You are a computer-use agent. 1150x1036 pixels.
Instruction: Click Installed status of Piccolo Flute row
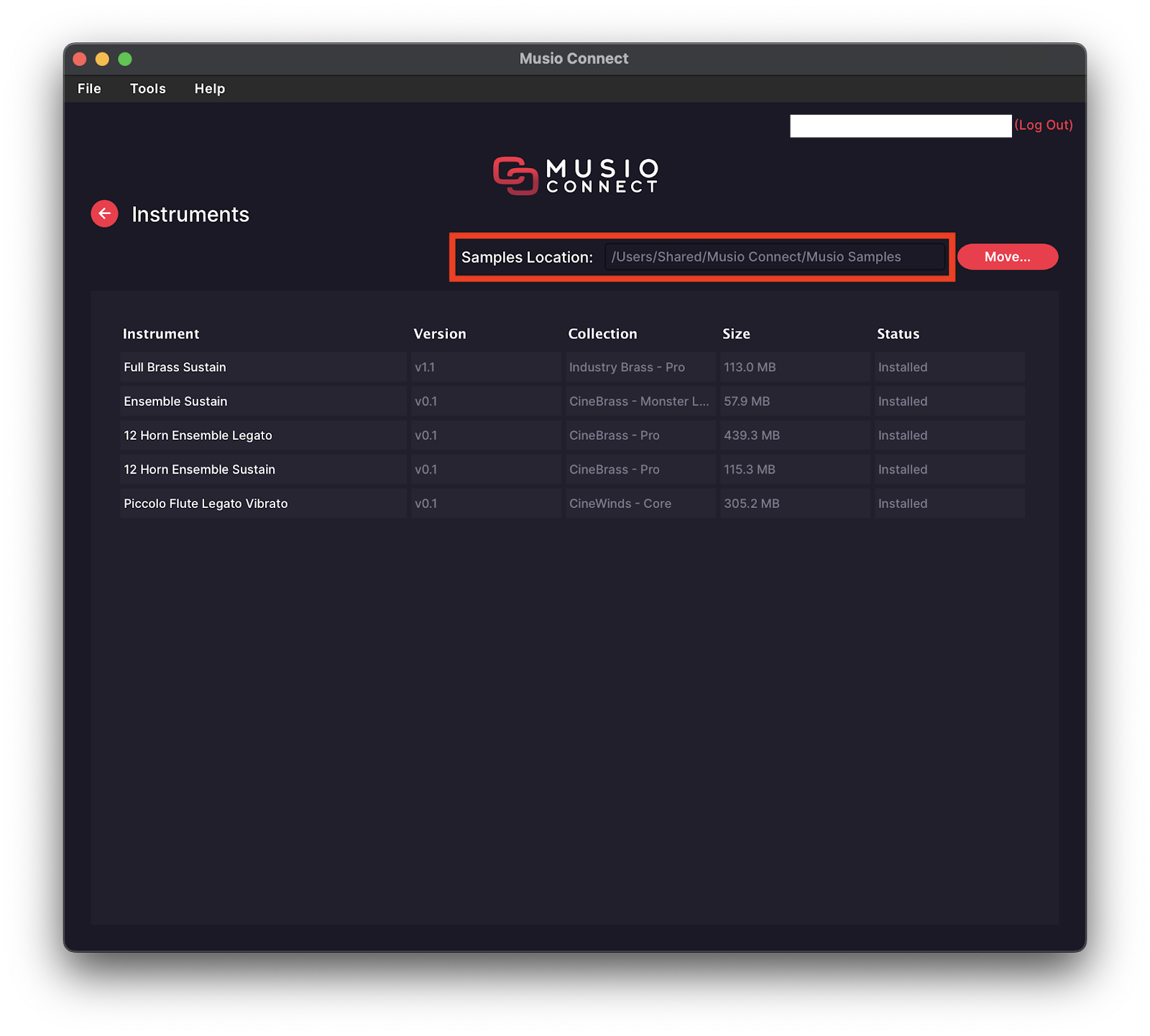(949, 504)
